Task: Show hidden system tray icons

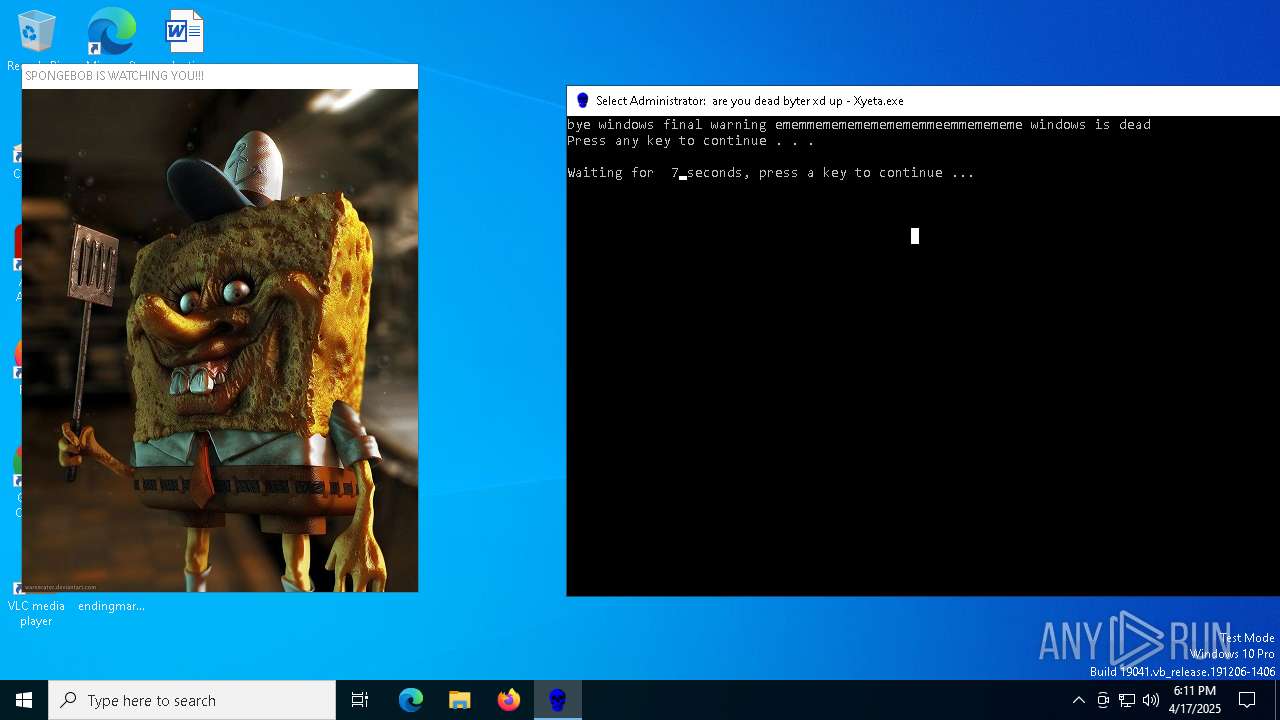Action: 1078,700
